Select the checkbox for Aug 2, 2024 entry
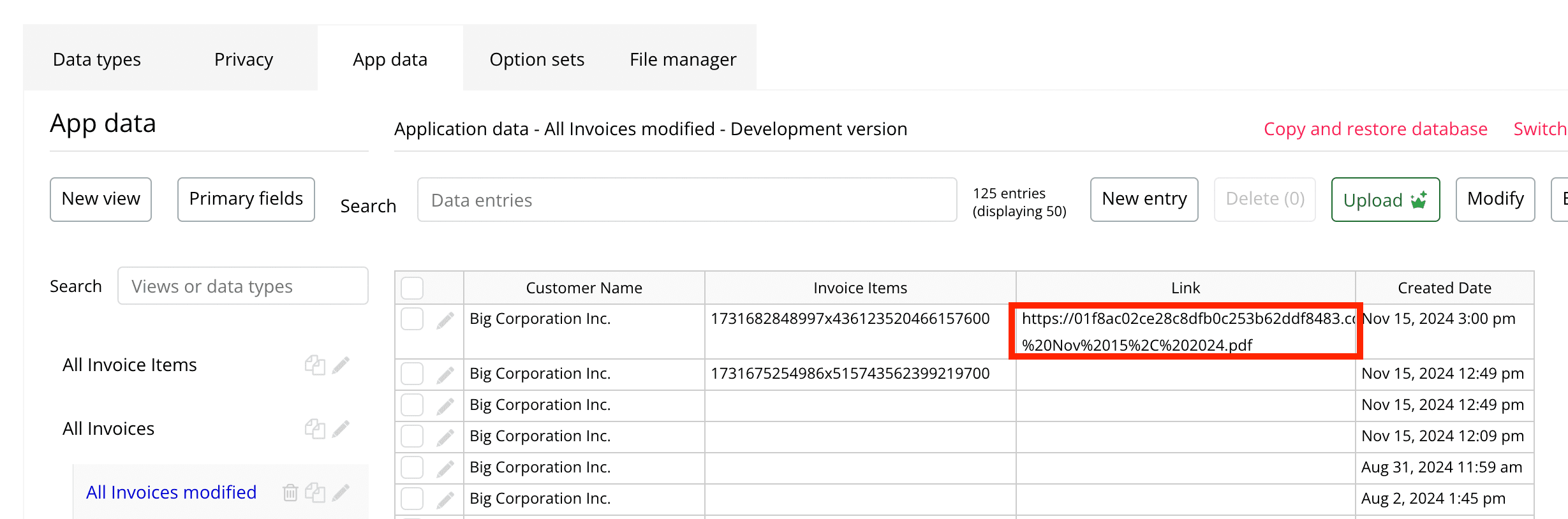The image size is (1568, 519). click(x=412, y=499)
